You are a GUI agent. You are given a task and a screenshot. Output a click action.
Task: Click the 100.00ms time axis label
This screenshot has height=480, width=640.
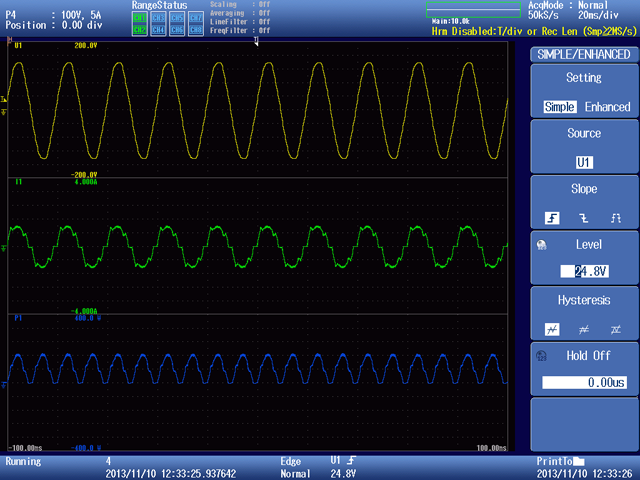click(491, 448)
